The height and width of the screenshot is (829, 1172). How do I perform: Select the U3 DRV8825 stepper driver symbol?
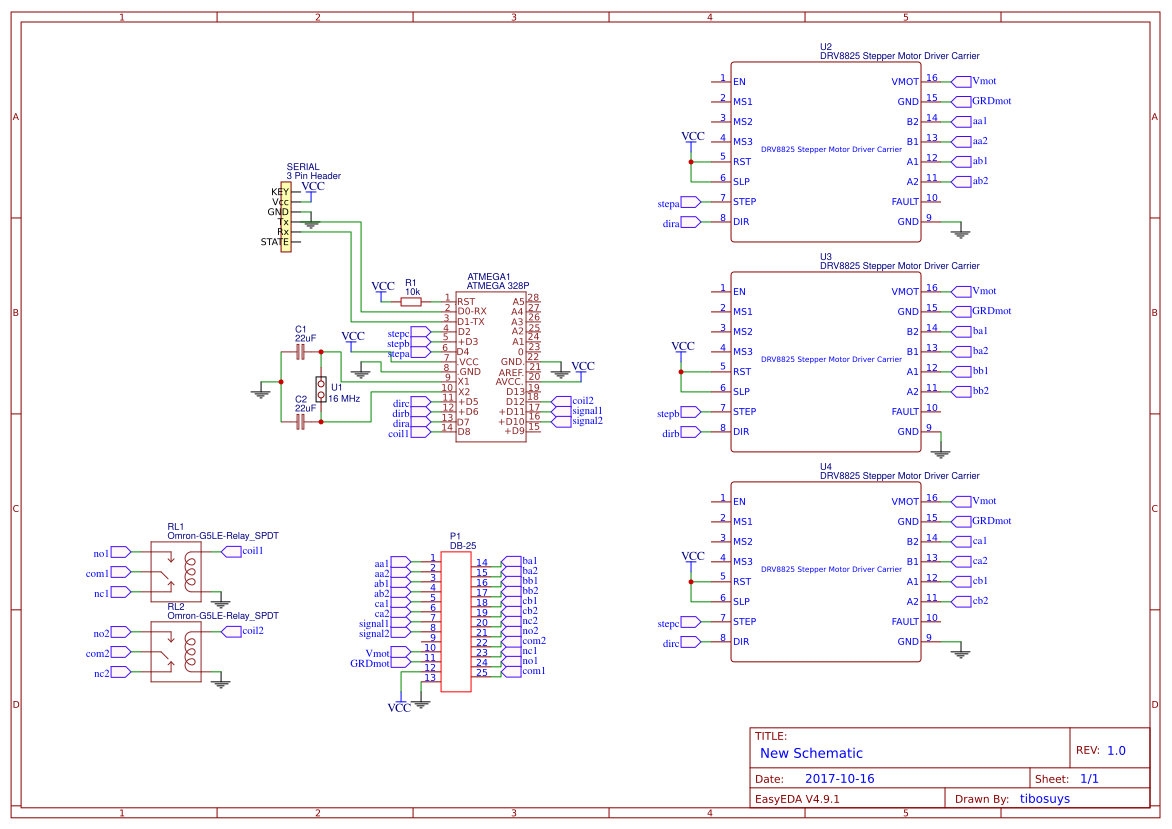click(825, 360)
